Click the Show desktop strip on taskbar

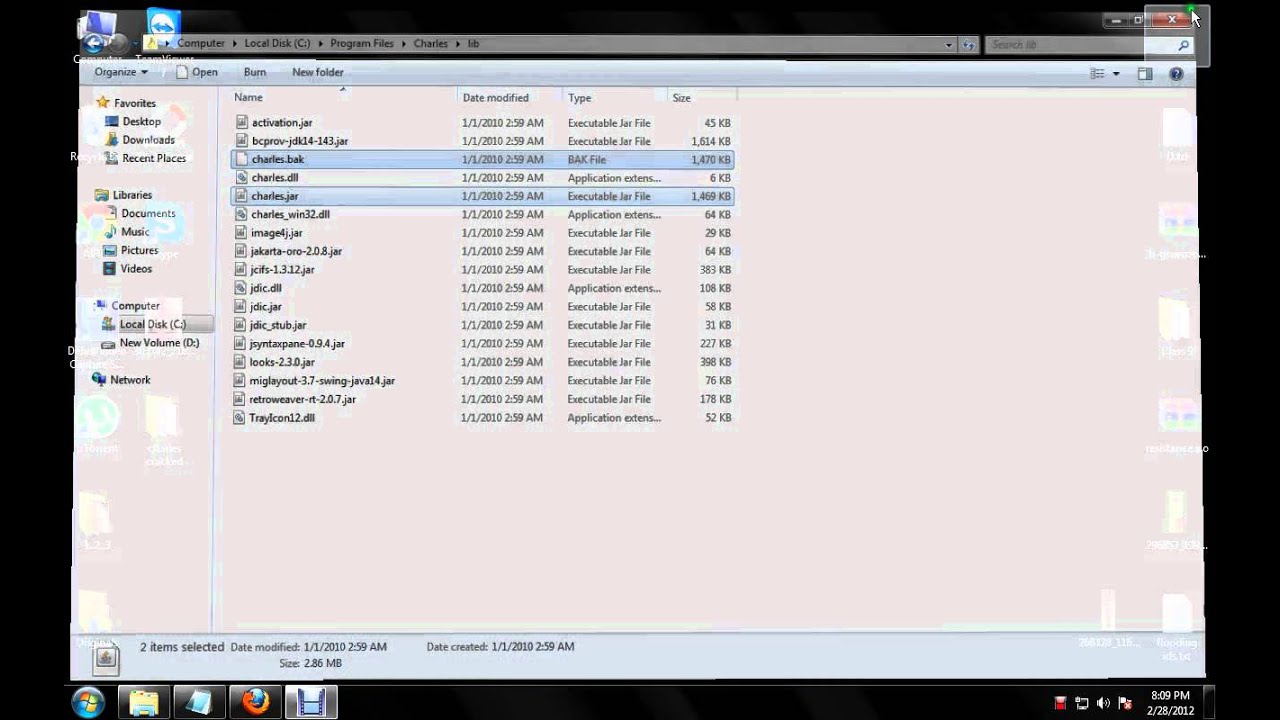[1208, 702]
